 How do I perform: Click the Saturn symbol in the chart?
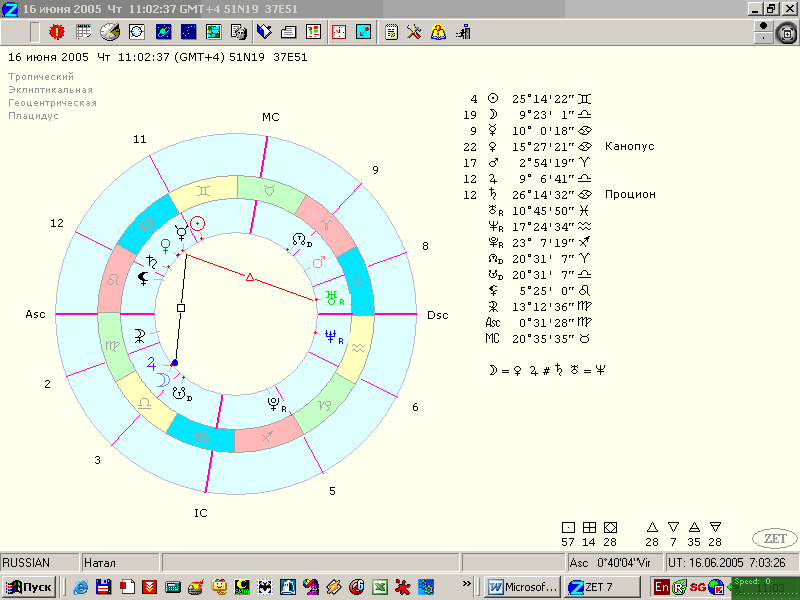[152, 262]
